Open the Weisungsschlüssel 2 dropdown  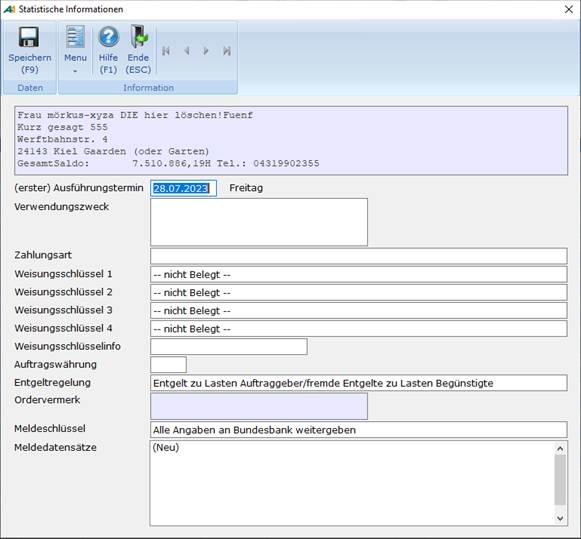(x=359, y=293)
